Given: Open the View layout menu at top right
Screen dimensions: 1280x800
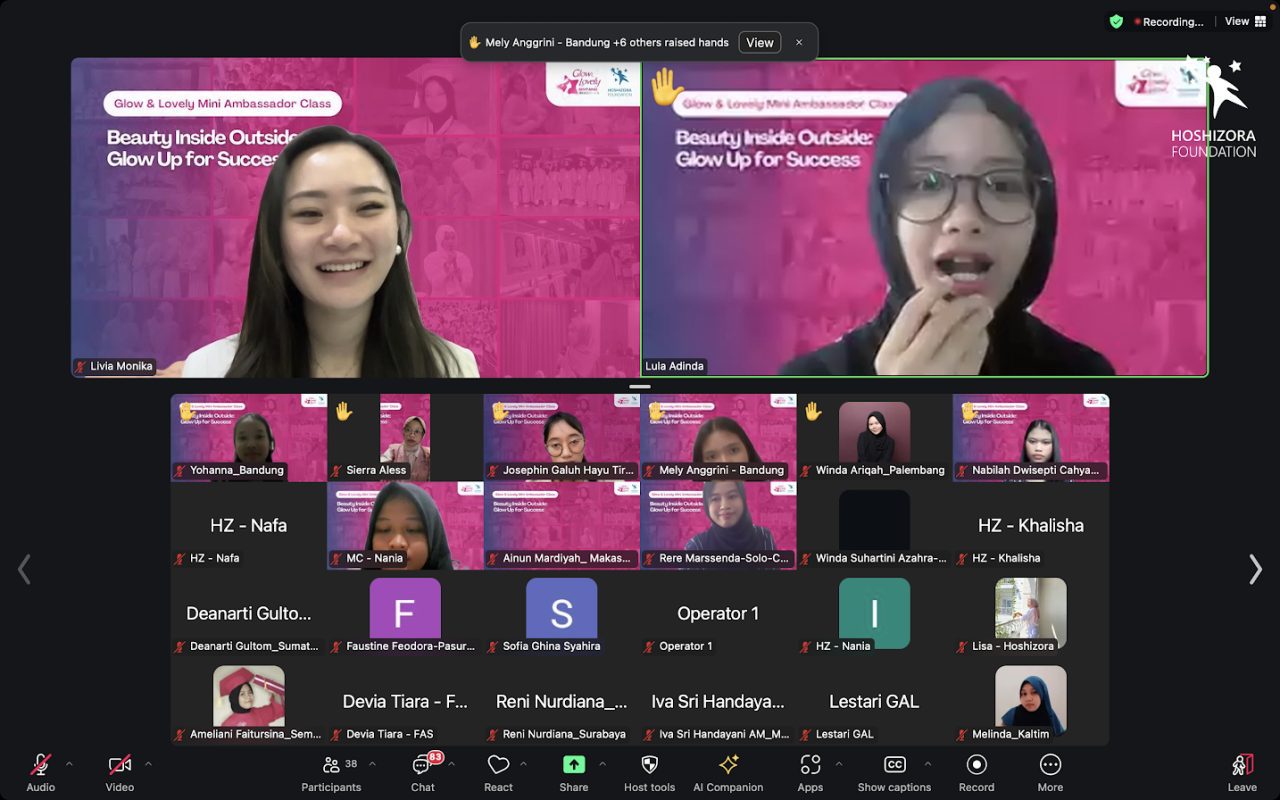Looking at the screenshot, I should pyautogui.click(x=1245, y=21).
